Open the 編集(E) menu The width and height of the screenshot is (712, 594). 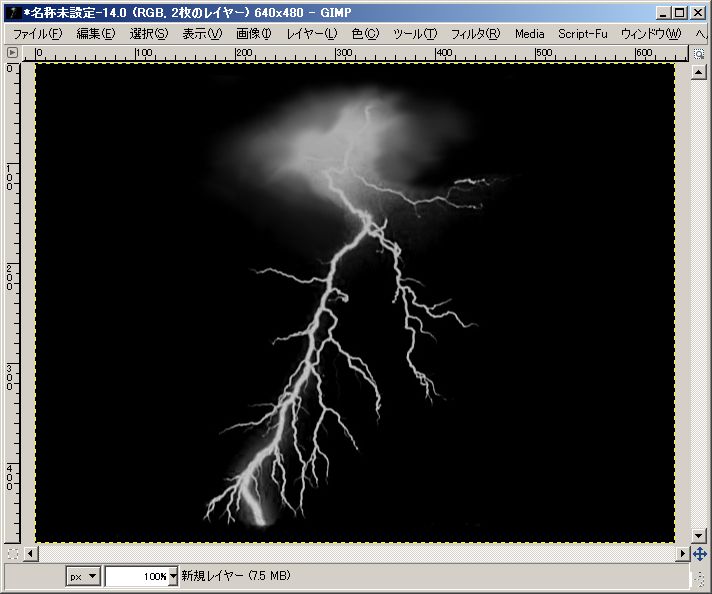pos(96,34)
